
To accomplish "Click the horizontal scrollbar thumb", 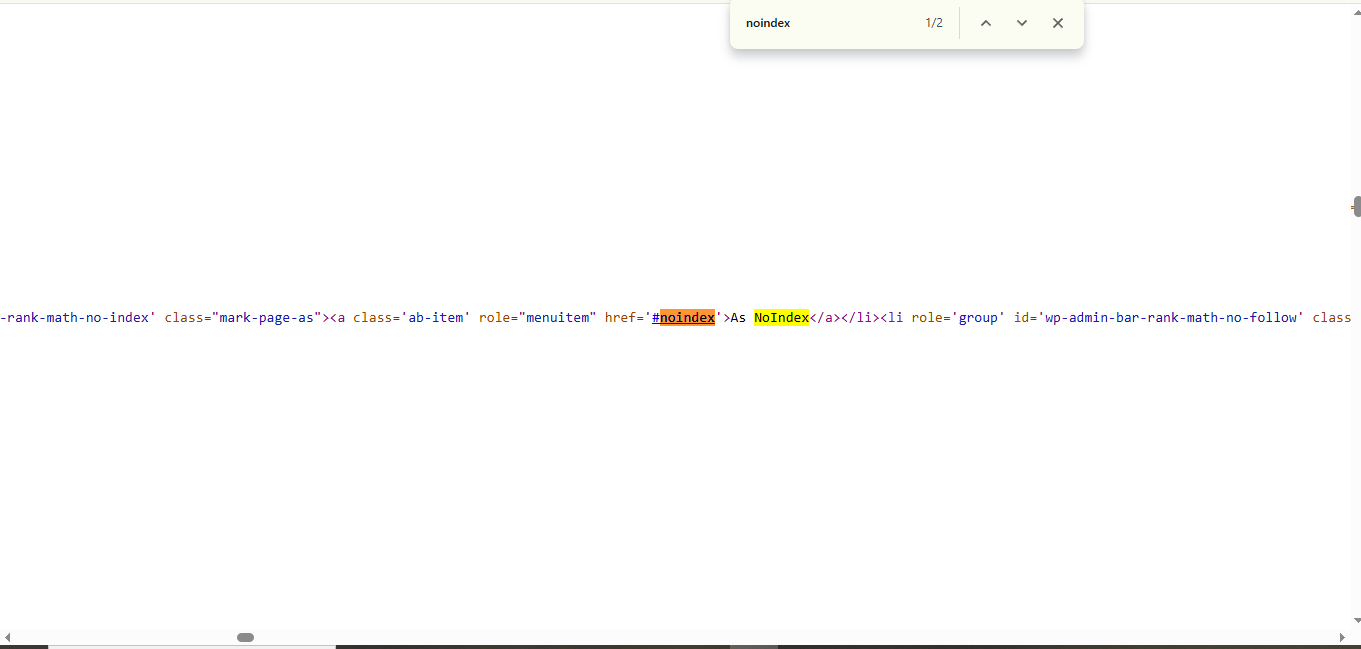I will [x=245, y=637].
